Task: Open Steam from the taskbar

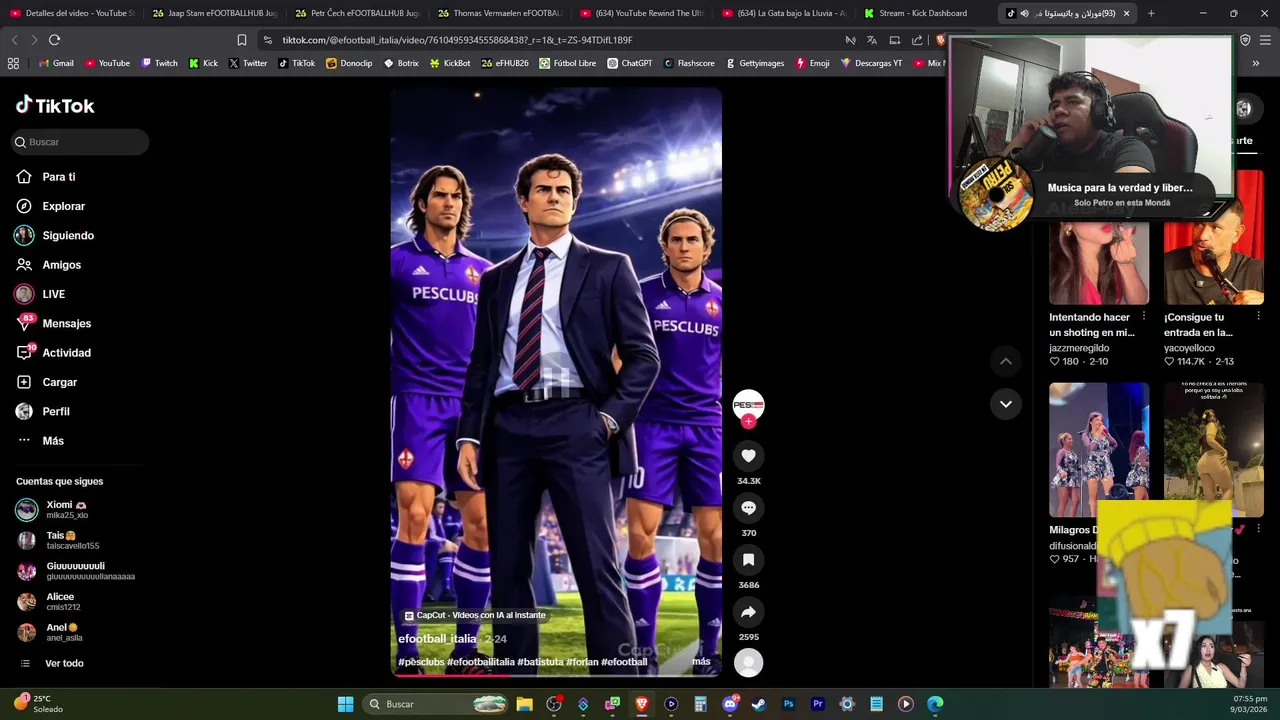Action: [x=759, y=704]
